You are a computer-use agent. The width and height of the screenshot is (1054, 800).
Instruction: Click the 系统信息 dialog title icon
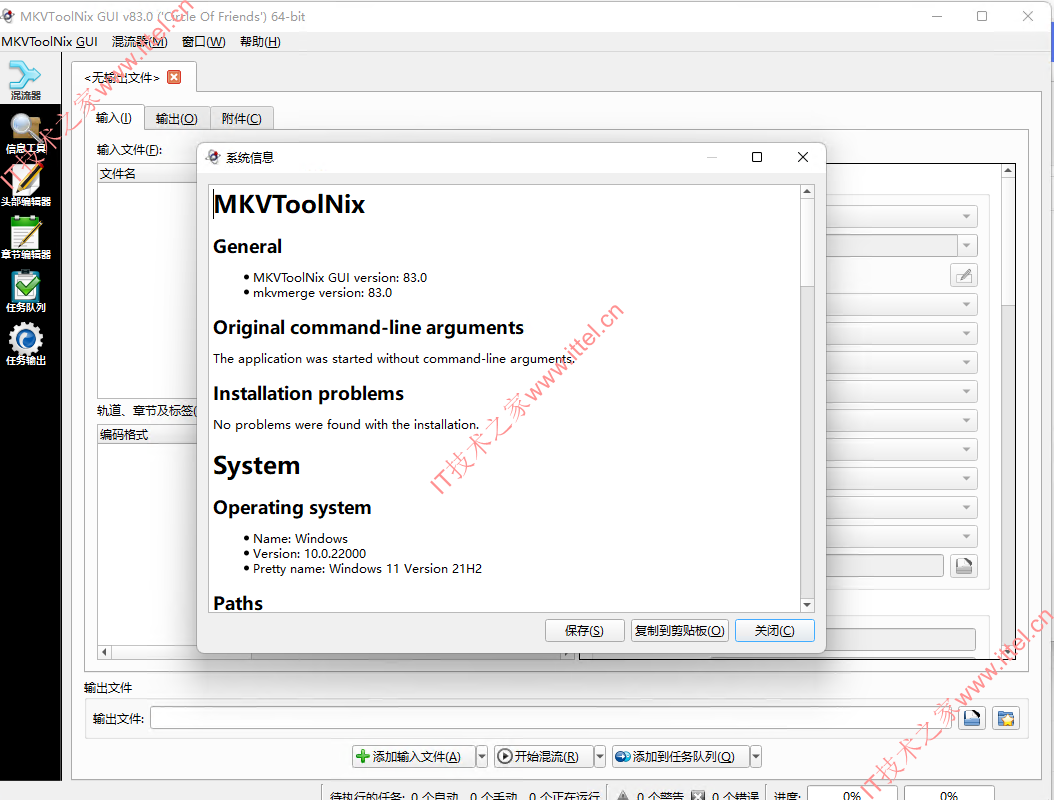[213, 157]
